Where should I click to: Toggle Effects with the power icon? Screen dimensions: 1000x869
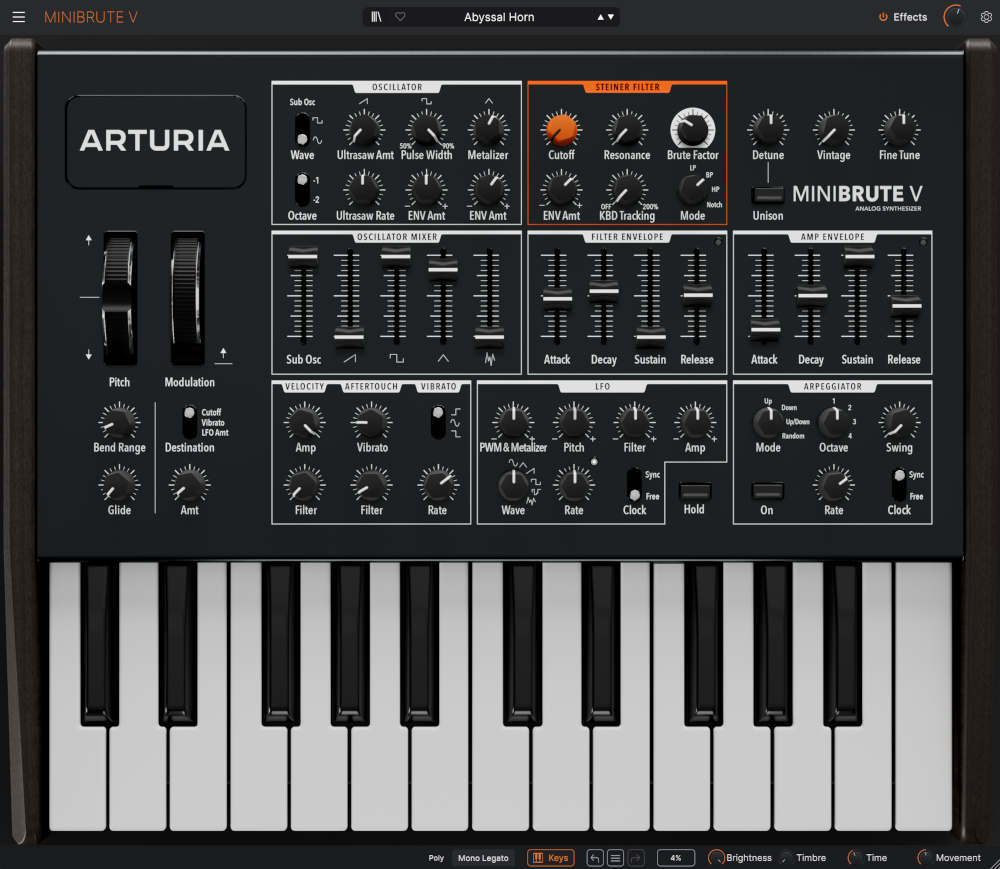pyautogui.click(x=883, y=16)
